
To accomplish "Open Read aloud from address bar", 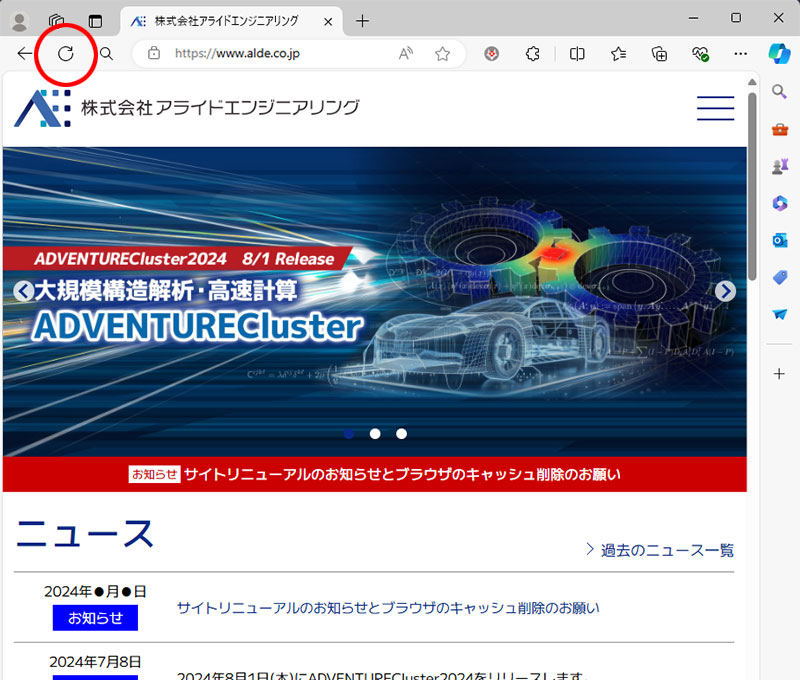I will pos(406,54).
